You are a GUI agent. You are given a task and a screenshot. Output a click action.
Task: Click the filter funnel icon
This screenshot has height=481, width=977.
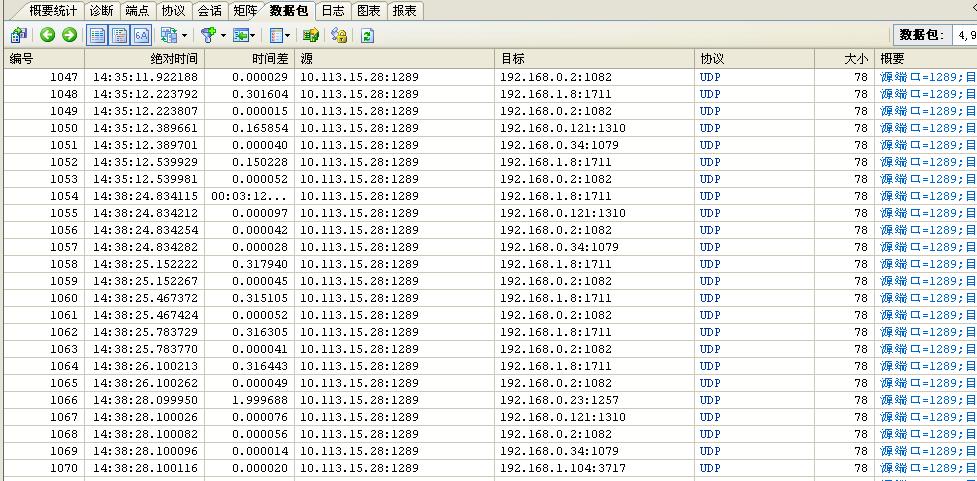pyautogui.click(x=207, y=35)
